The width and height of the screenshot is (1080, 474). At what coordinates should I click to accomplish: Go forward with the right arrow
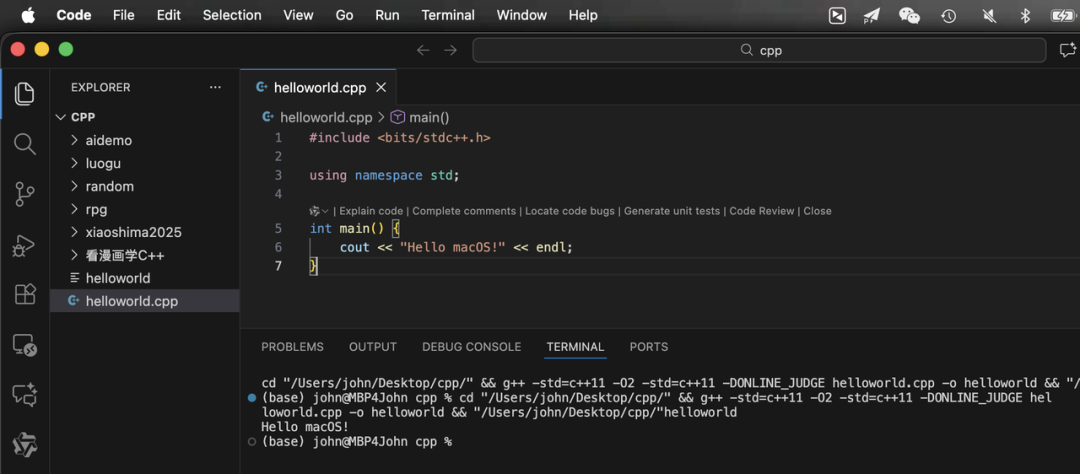[450, 50]
